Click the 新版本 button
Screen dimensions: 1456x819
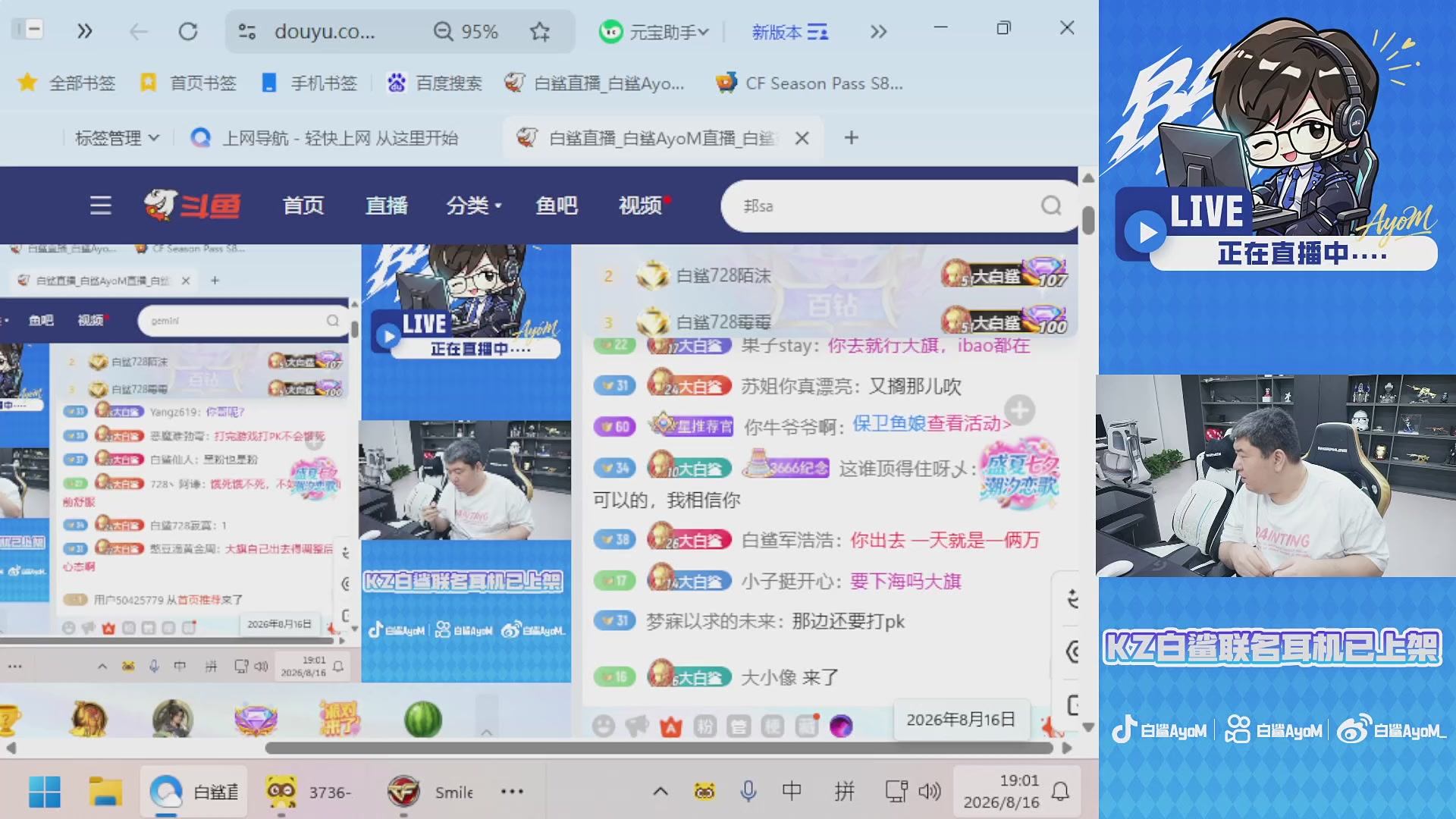[789, 32]
